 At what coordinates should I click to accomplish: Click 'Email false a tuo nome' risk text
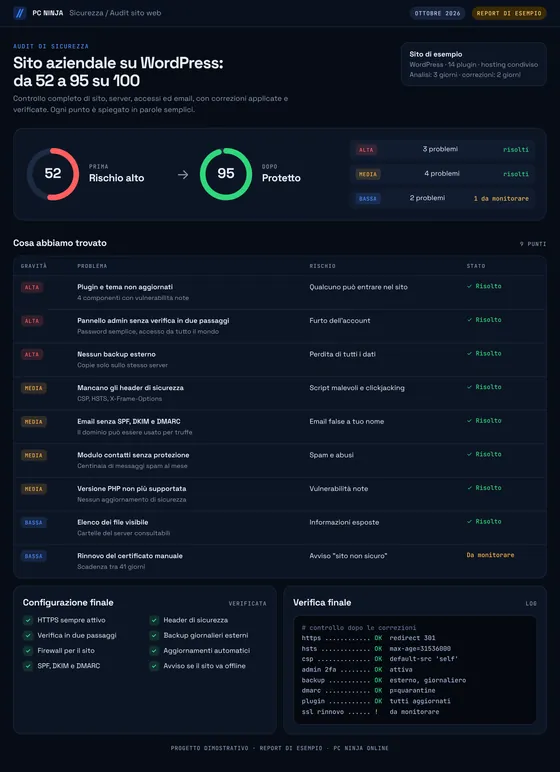click(347, 421)
